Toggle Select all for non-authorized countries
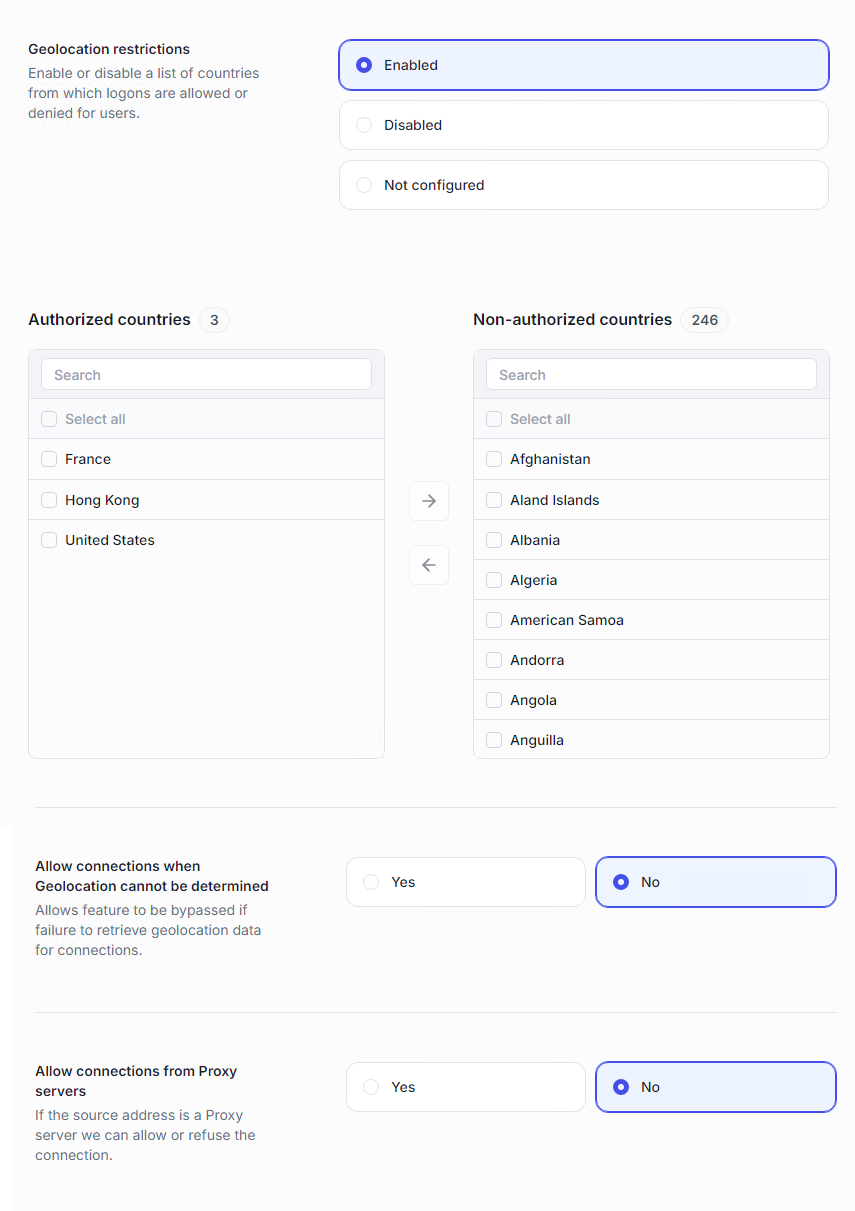 pos(494,419)
